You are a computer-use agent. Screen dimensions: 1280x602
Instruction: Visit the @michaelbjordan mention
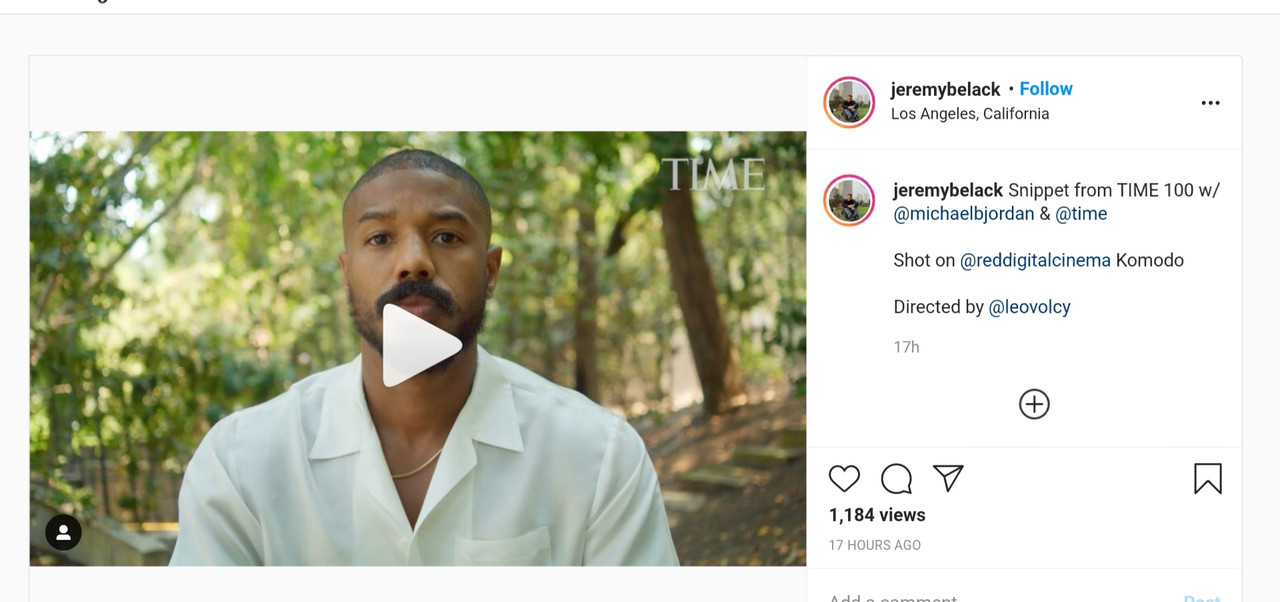pyautogui.click(x=964, y=214)
